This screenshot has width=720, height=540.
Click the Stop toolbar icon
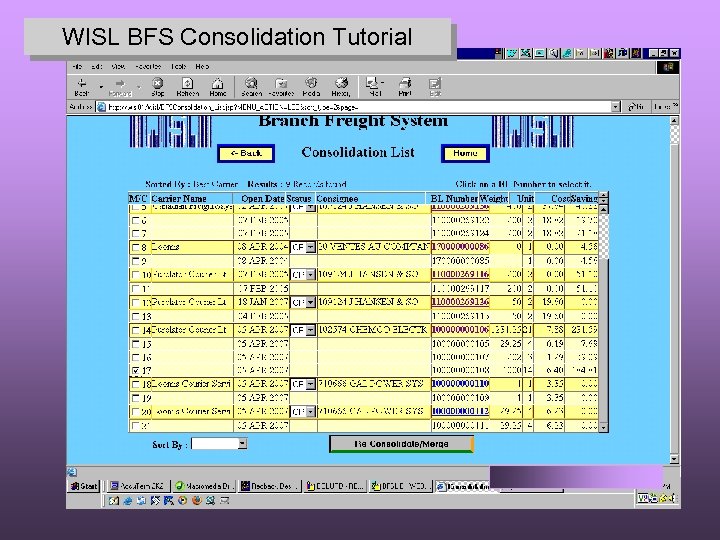(x=158, y=86)
